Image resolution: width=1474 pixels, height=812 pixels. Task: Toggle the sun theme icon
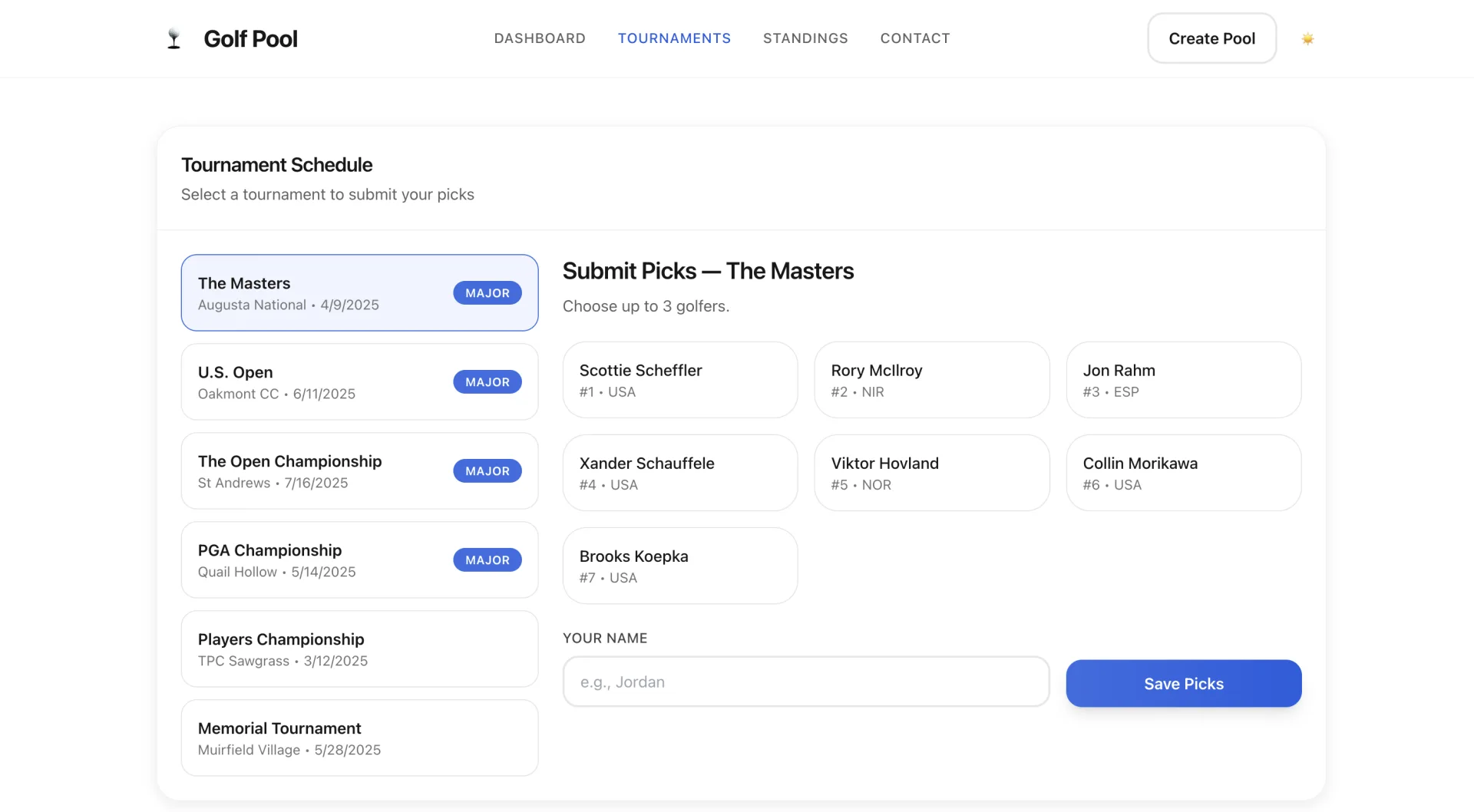coord(1307,38)
